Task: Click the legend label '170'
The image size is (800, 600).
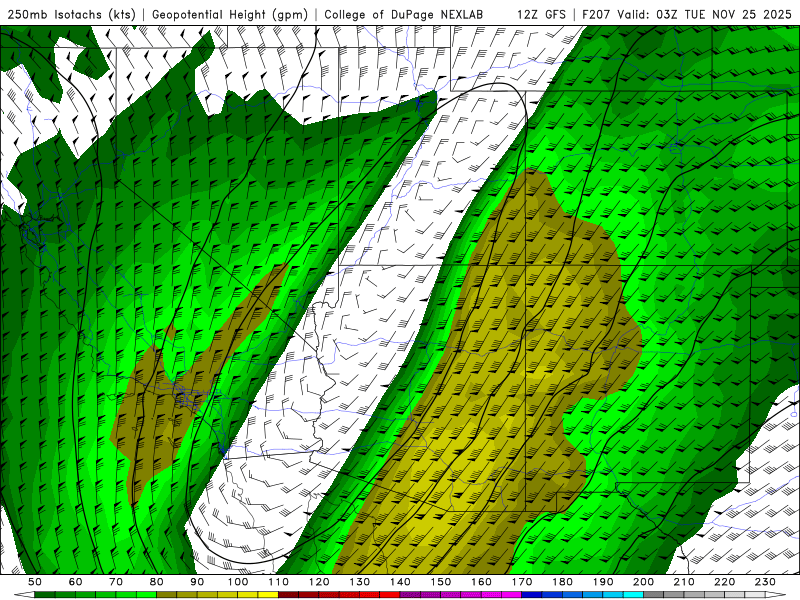Action: tap(522, 582)
